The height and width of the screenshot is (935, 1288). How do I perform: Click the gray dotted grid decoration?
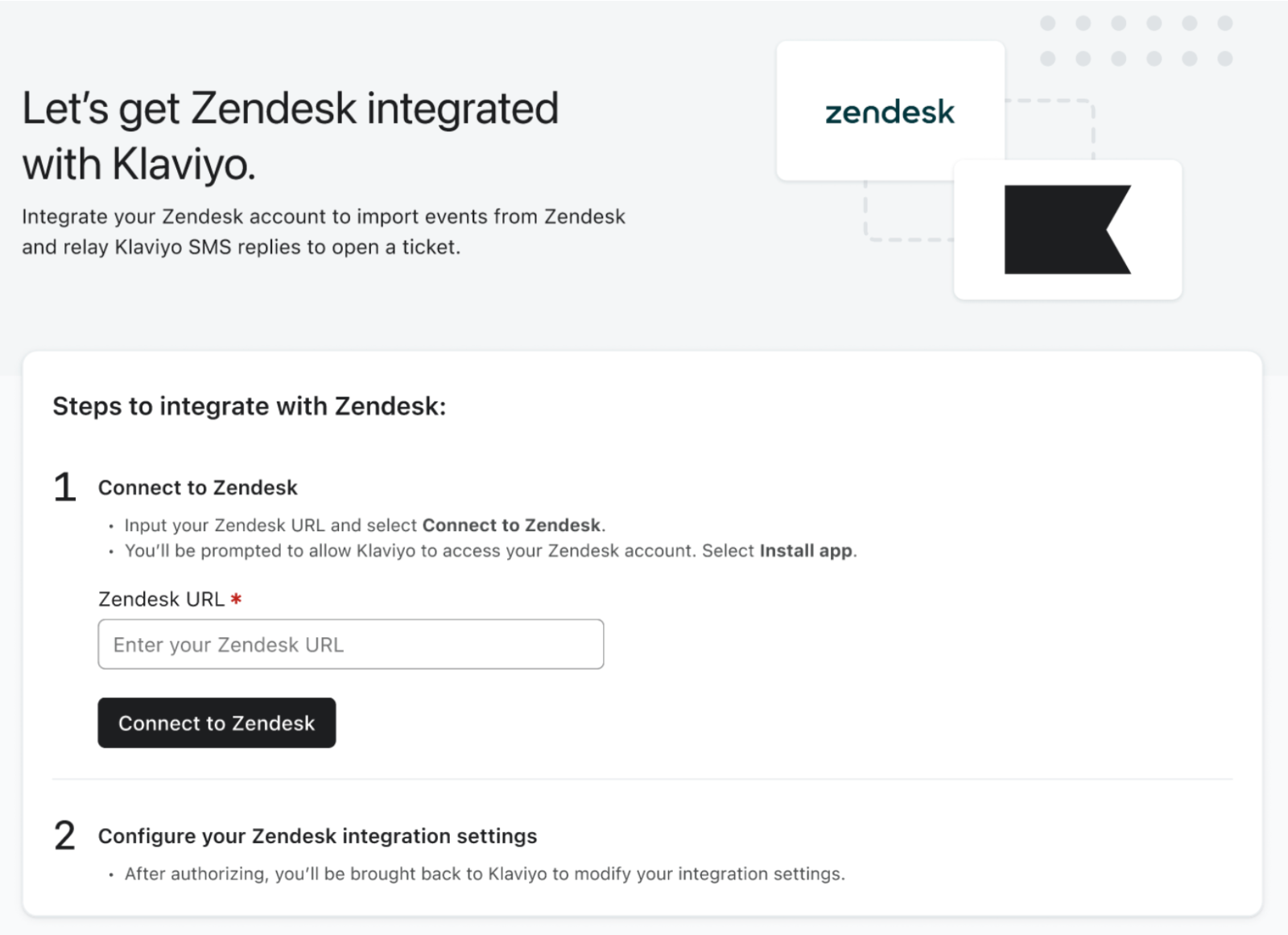pyautogui.click(x=1136, y=41)
